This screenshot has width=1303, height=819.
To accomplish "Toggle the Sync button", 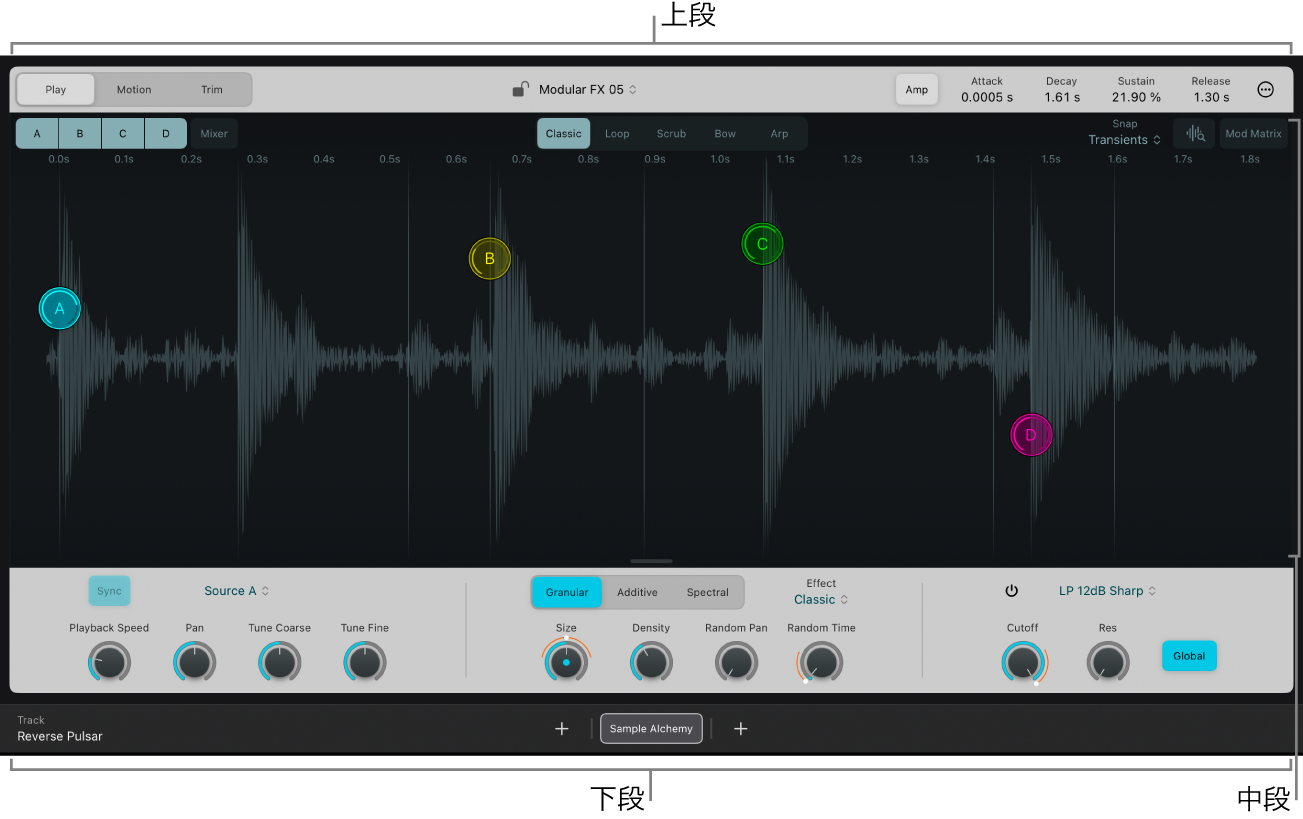I will [x=109, y=591].
